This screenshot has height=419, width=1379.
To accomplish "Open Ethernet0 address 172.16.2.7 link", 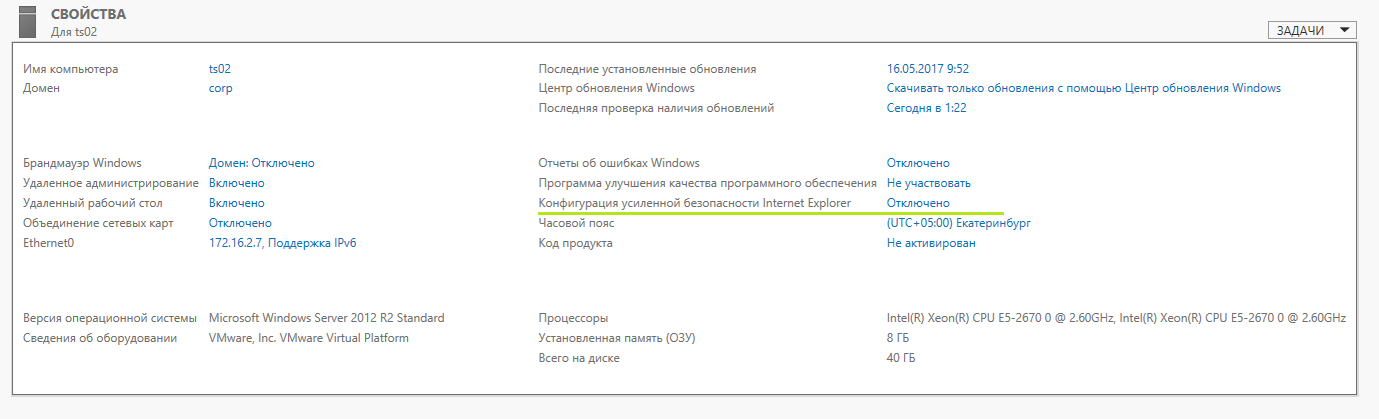I will tap(282, 243).
